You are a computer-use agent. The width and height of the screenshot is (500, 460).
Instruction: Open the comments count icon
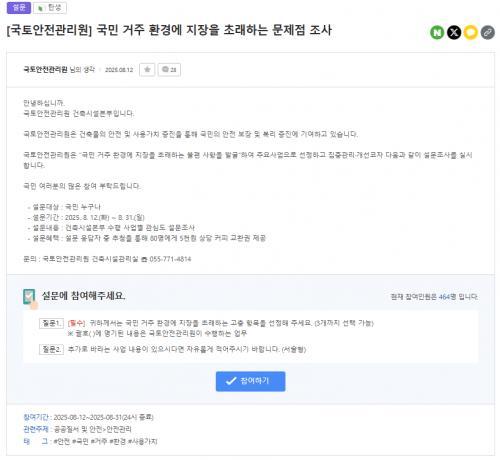tap(169, 70)
